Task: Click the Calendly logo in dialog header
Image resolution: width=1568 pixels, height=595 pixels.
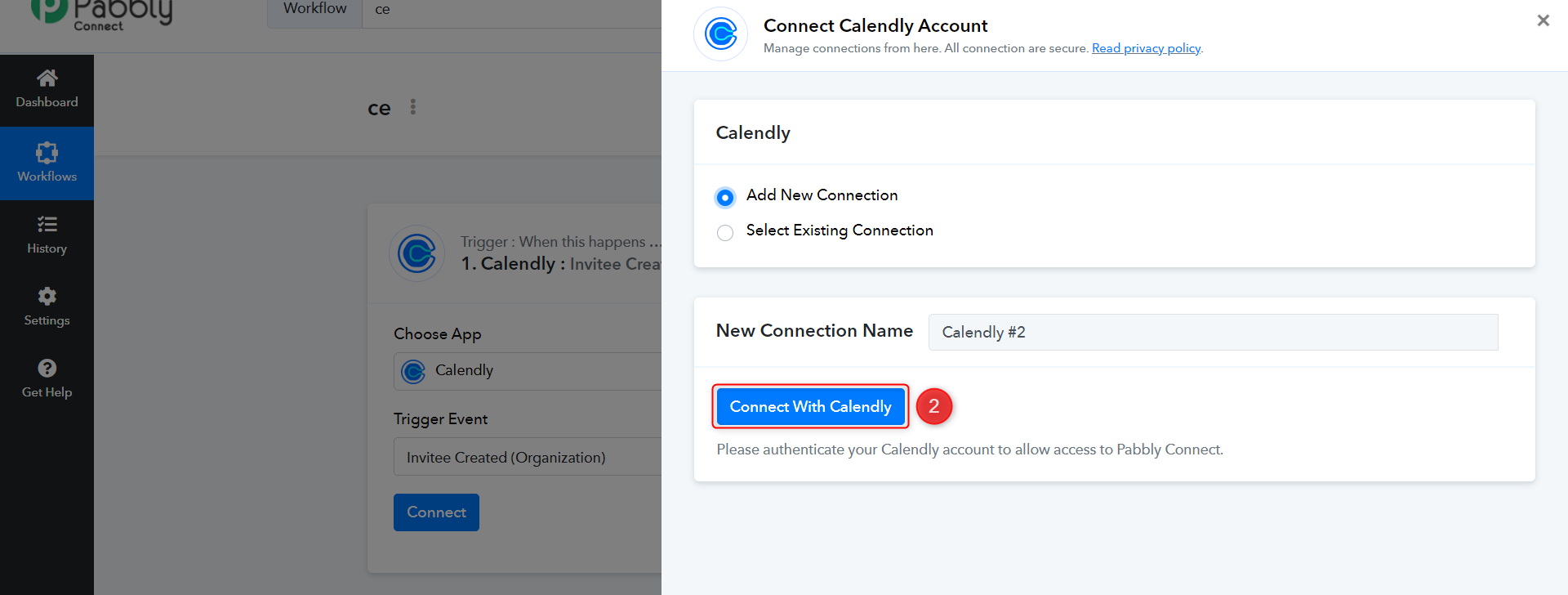Action: [x=720, y=34]
